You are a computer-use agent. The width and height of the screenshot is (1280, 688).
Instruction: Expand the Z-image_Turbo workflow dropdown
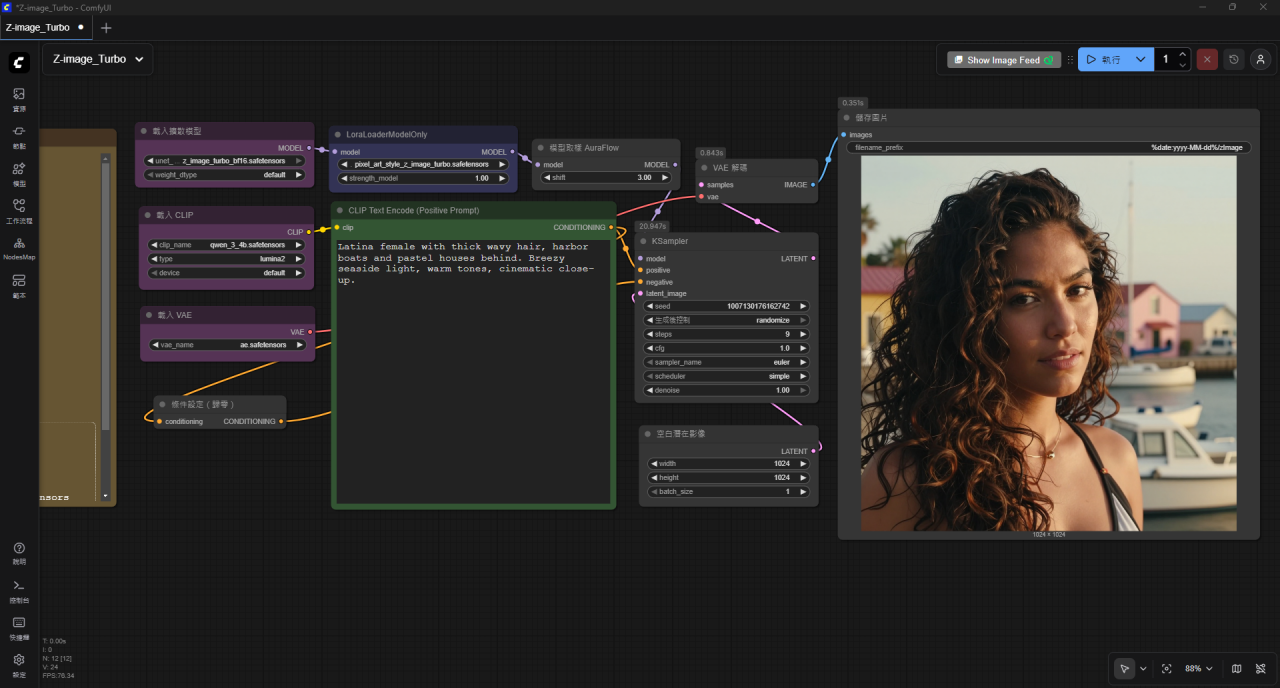(x=139, y=59)
